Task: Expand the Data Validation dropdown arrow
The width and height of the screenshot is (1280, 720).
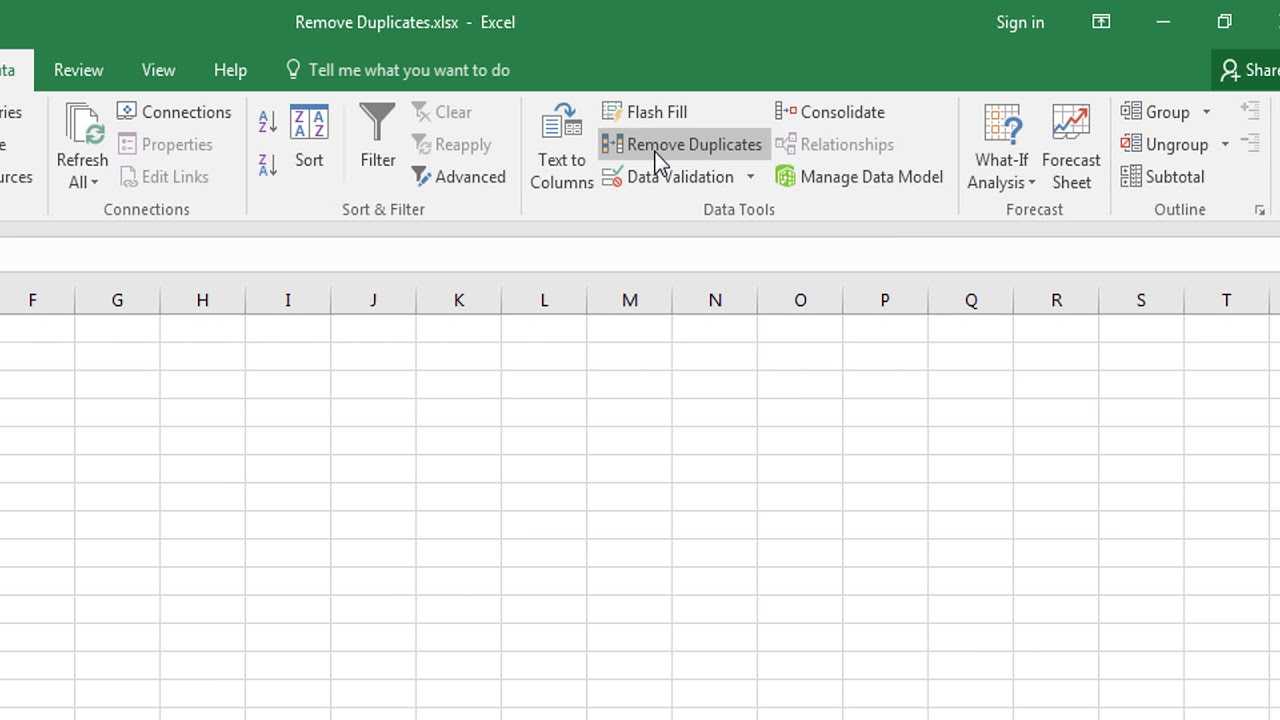Action: point(750,177)
